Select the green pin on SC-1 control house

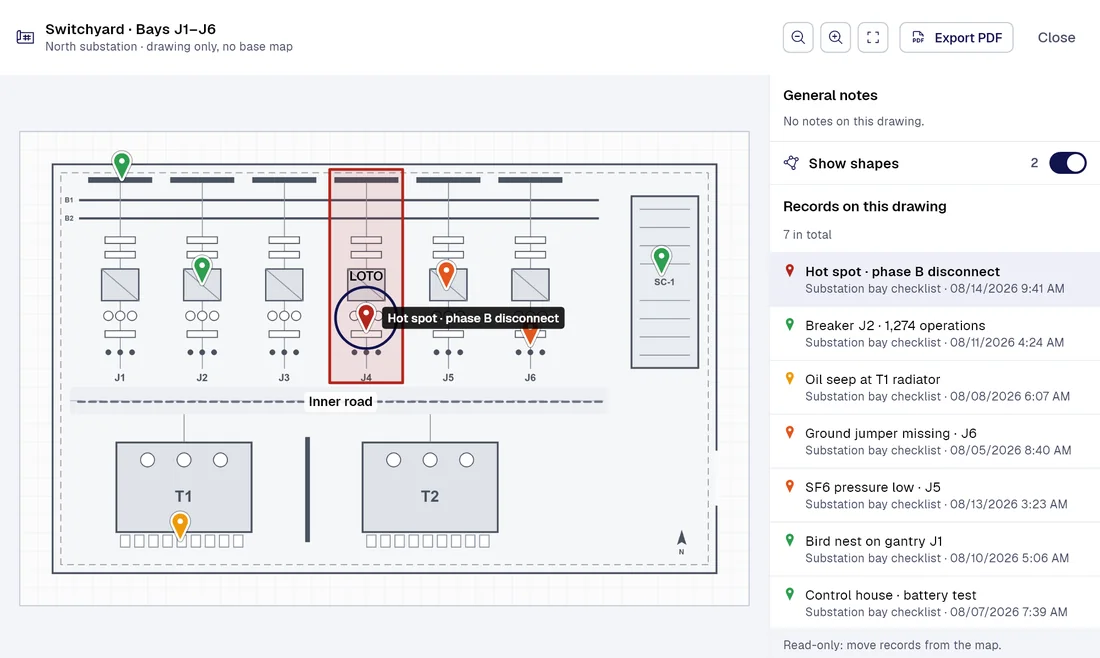(661, 260)
